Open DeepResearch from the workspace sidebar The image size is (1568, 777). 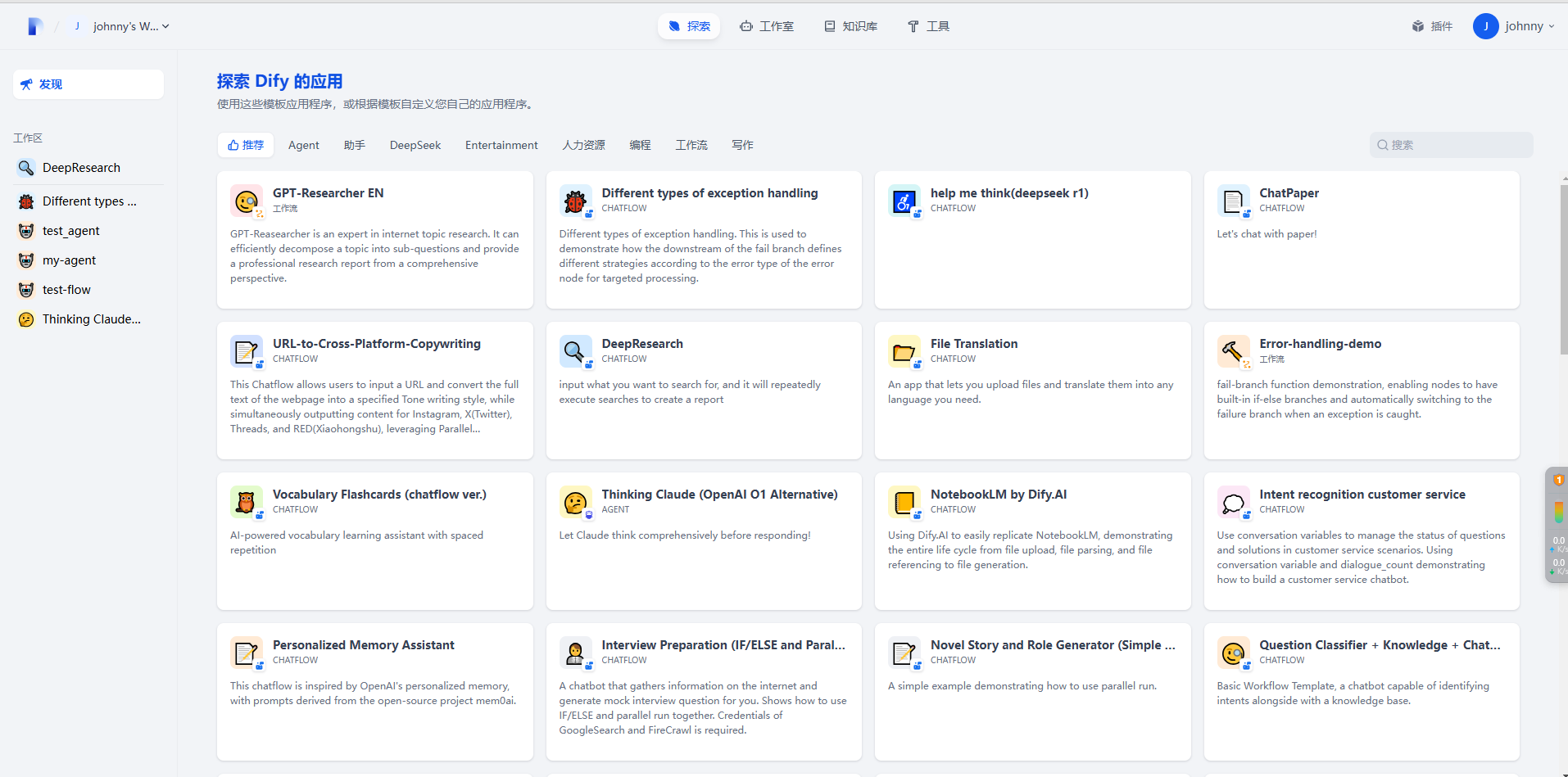tap(88, 168)
